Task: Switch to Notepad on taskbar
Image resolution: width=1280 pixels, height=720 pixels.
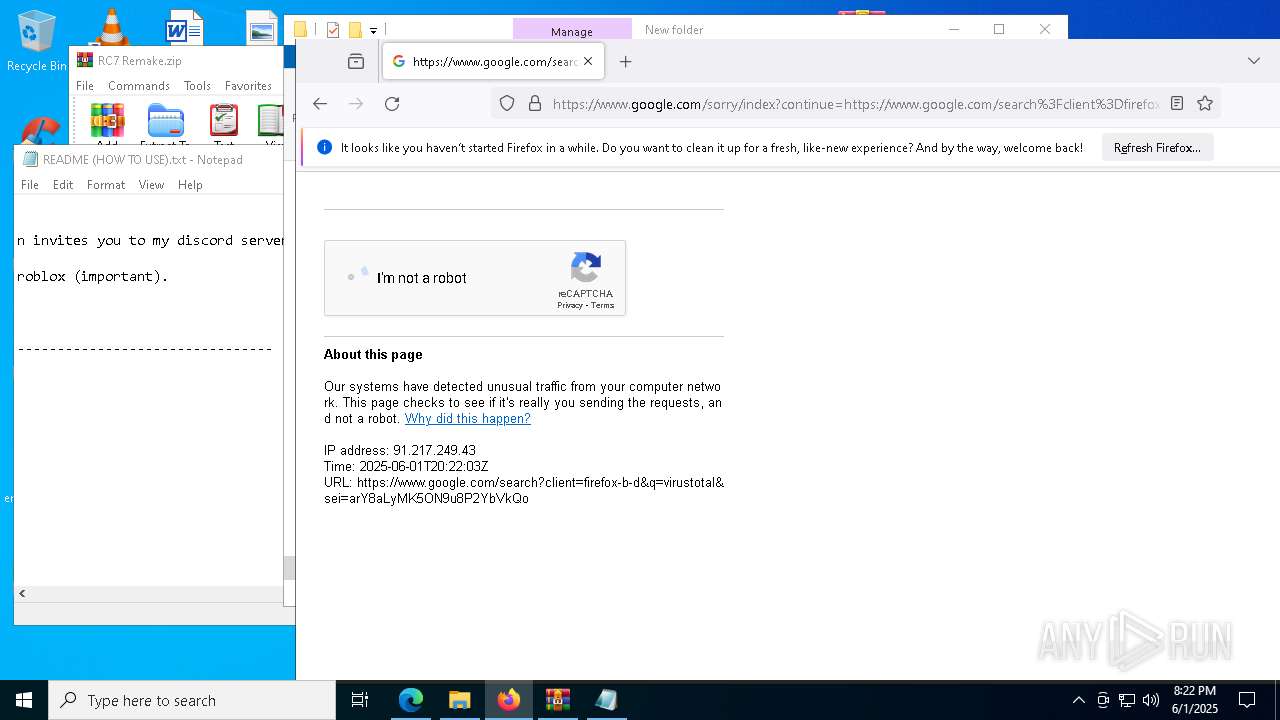Action: tap(606, 700)
